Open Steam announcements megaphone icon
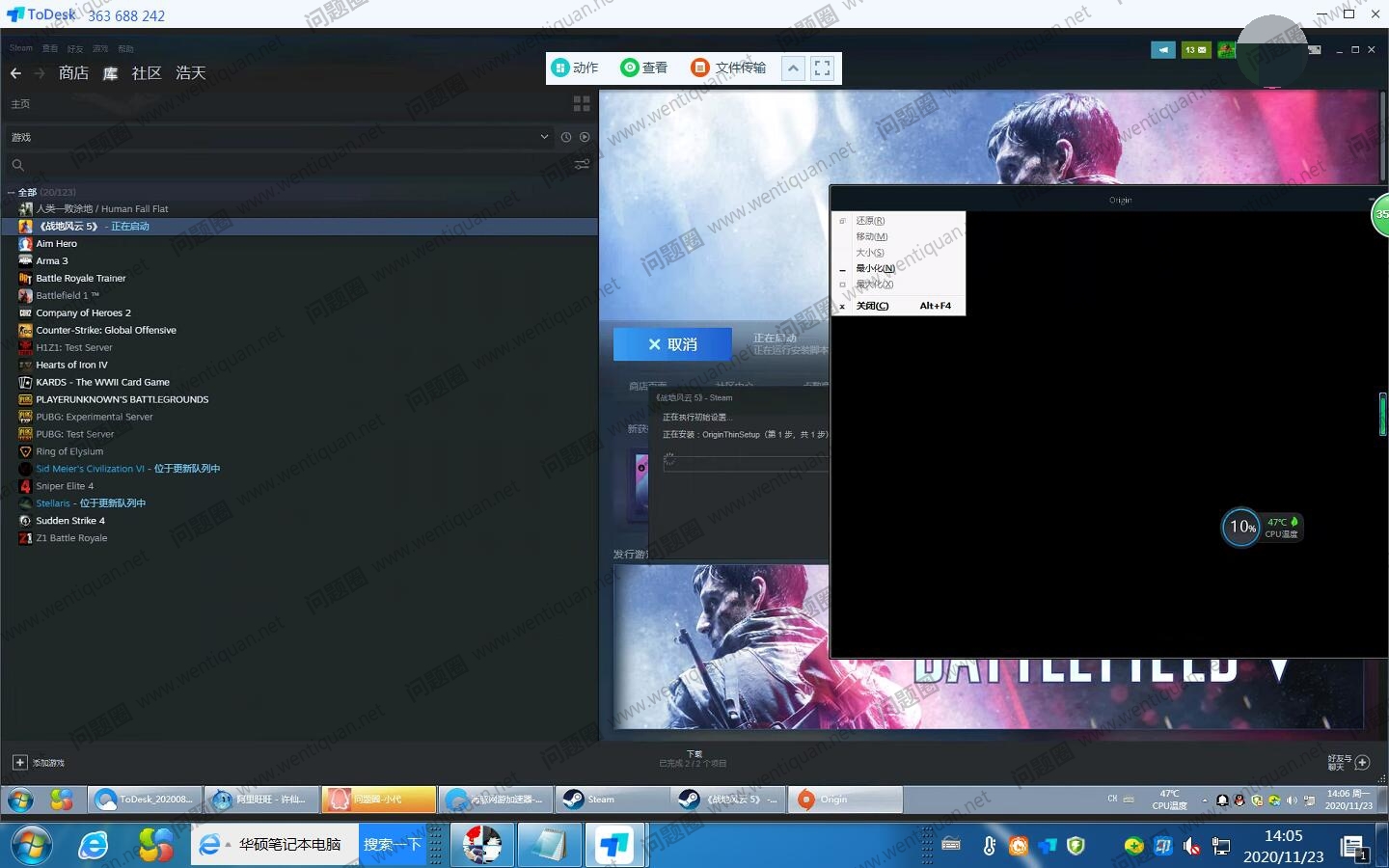Screen dimensions: 1389x868 coord(1163,50)
